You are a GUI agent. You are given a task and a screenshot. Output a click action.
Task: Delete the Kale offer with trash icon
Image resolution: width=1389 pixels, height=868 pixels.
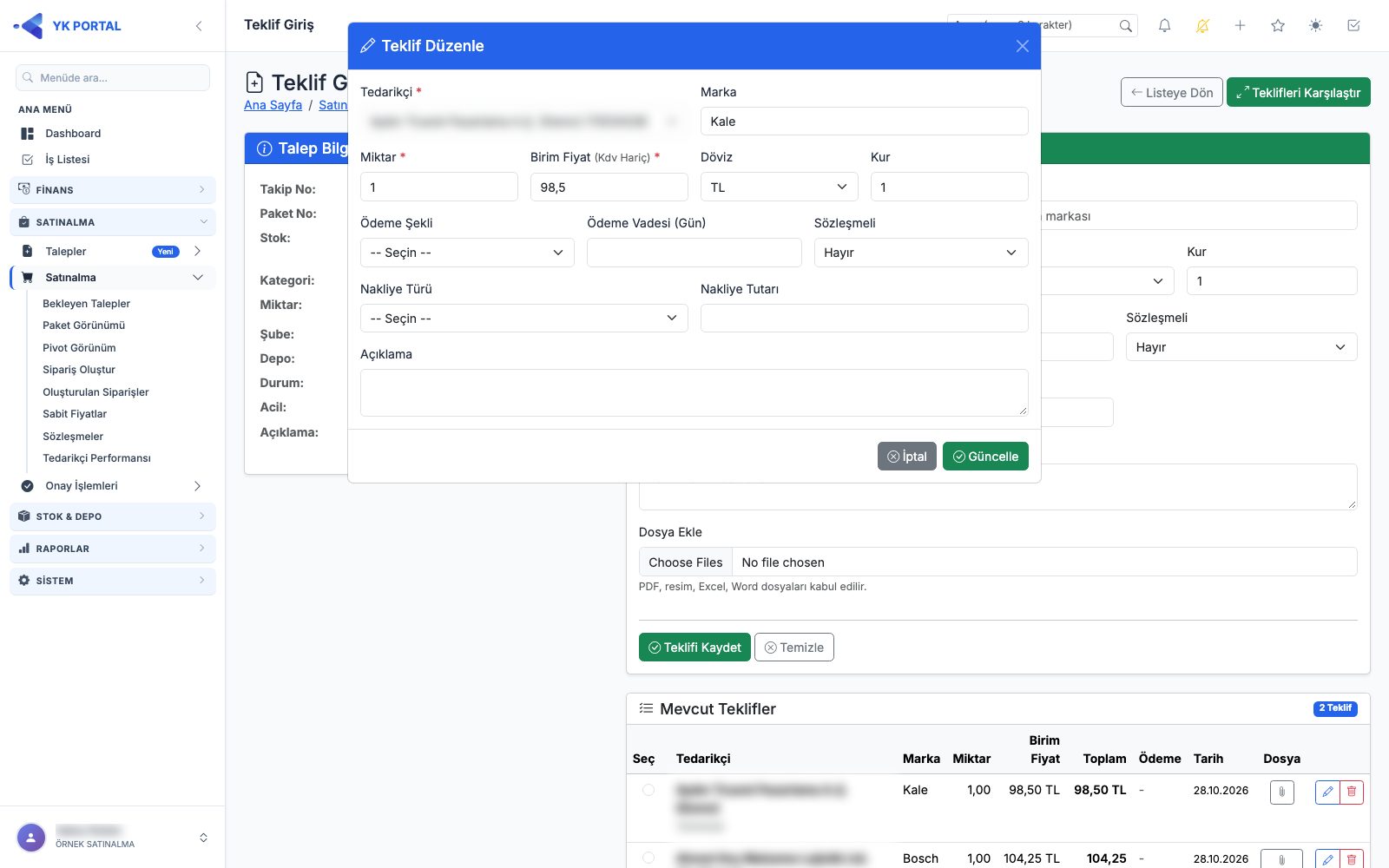[1352, 792]
